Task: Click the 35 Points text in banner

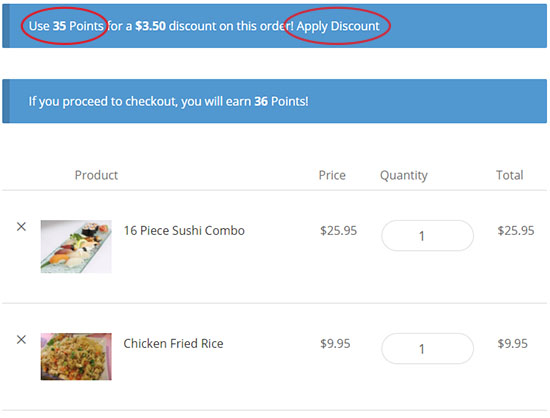Action: (78, 26)
